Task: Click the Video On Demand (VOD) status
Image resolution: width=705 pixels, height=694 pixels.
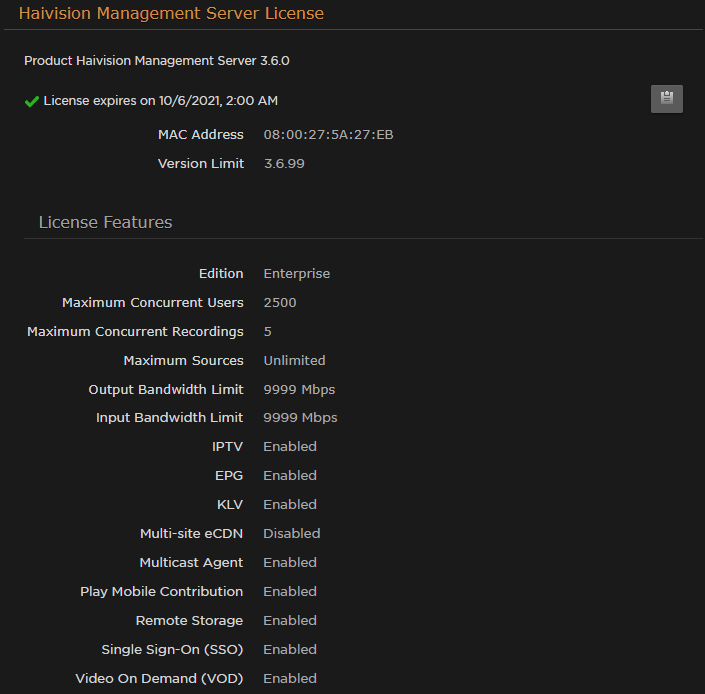Action: pyautogui.click(x=290, y=679)
